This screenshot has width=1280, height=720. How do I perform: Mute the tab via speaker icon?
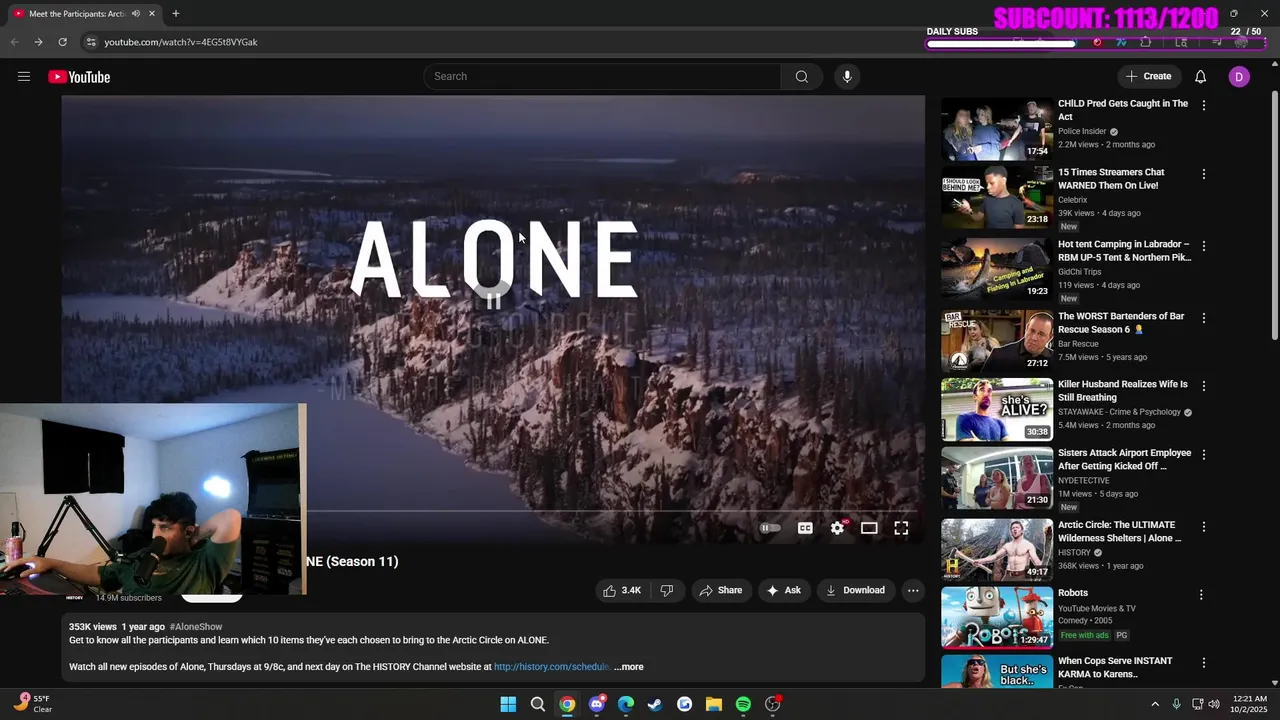[136, 14]
